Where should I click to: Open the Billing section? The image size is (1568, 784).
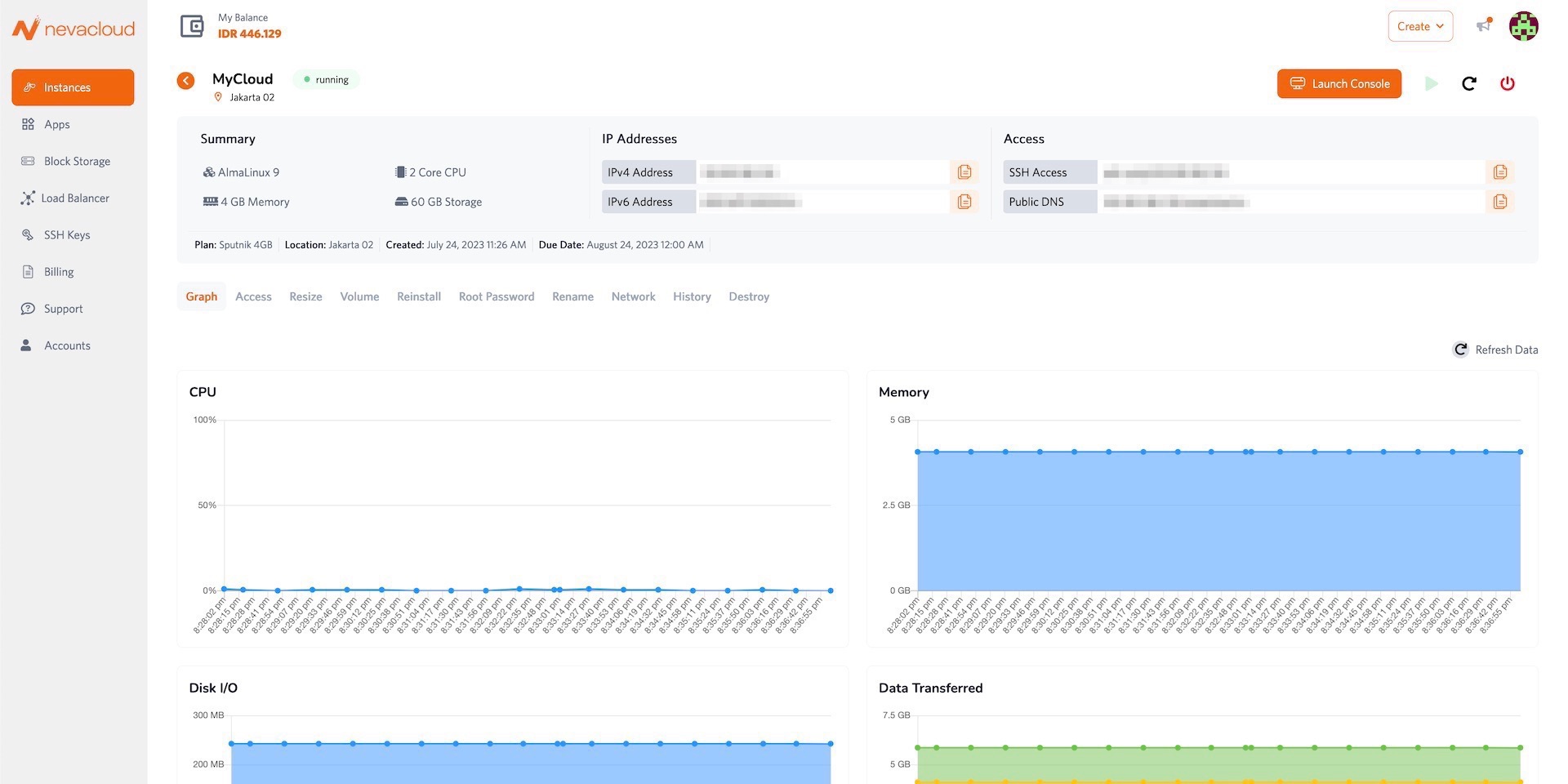pyautogui.click(x=59, y=272)
